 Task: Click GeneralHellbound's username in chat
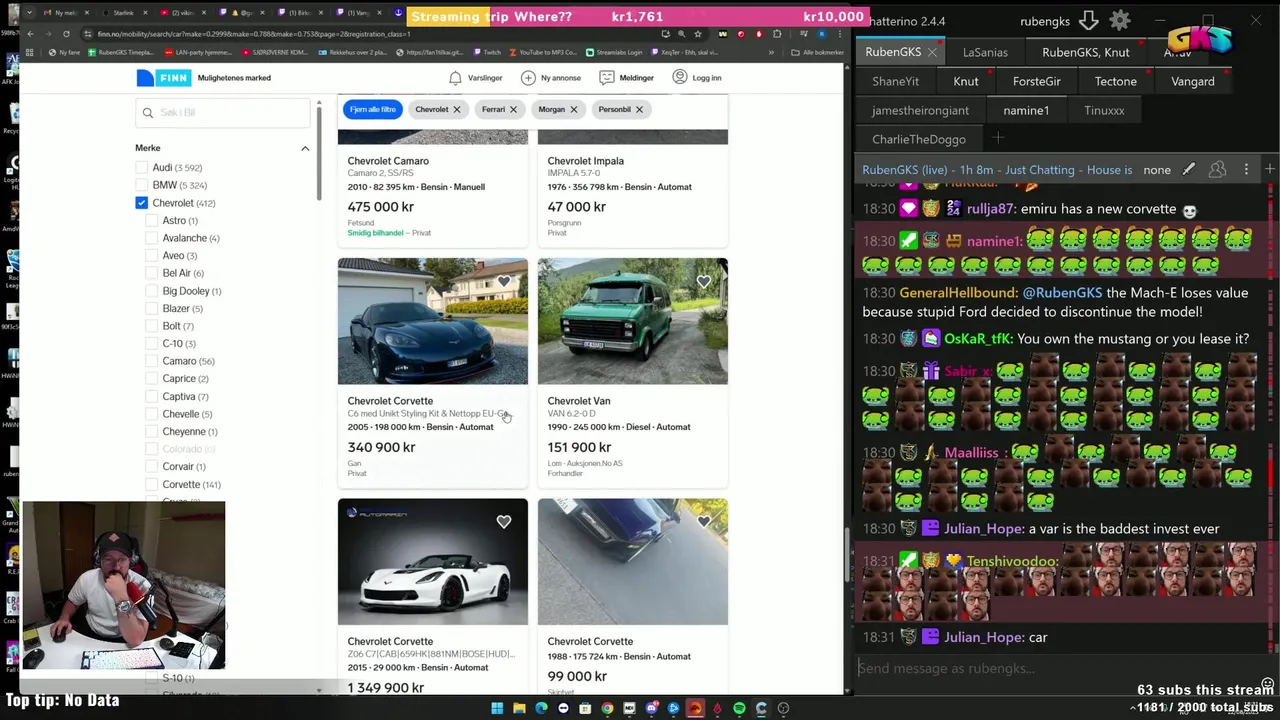tap(958, 293)
